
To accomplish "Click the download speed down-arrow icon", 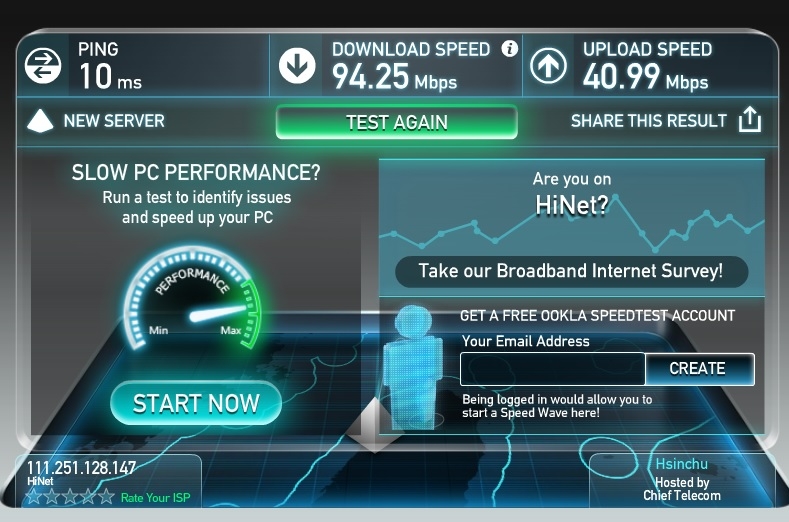I will pos(297,65).
